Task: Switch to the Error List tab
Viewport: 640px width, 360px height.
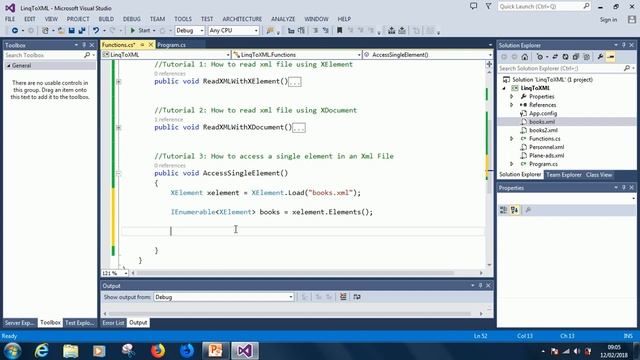Action: tap(113, 323)
